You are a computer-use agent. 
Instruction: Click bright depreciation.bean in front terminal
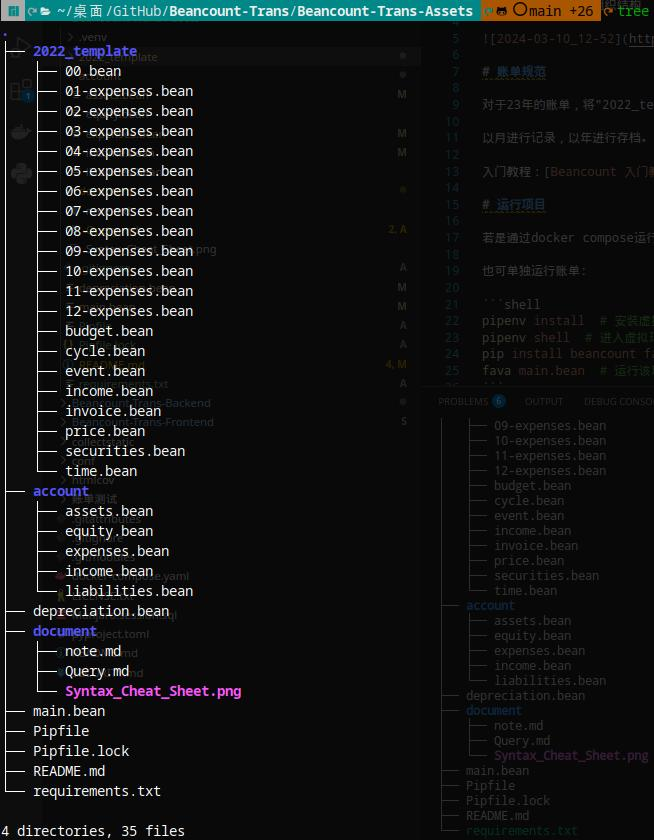coord(101,611)
